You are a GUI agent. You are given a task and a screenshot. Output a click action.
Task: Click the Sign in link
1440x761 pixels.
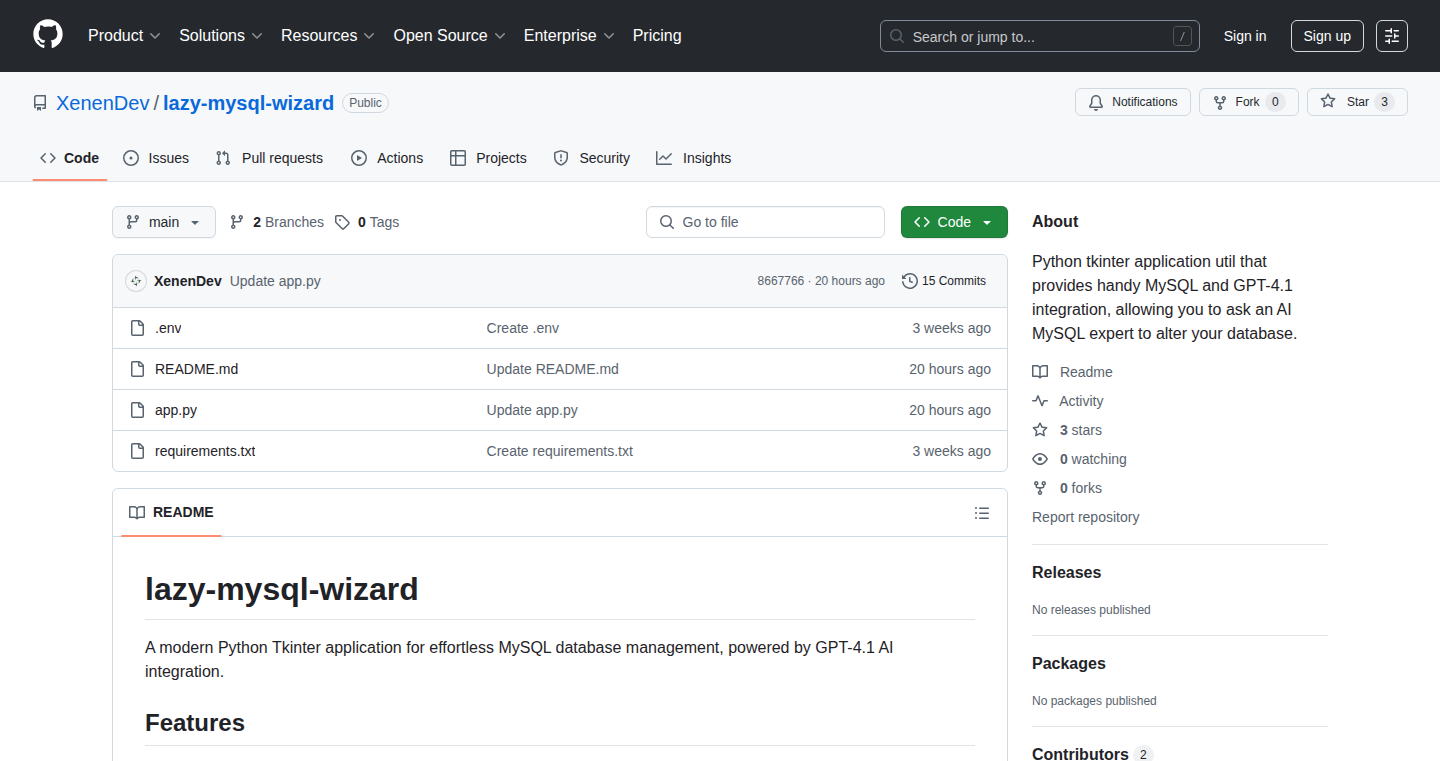pos(1245,36)
